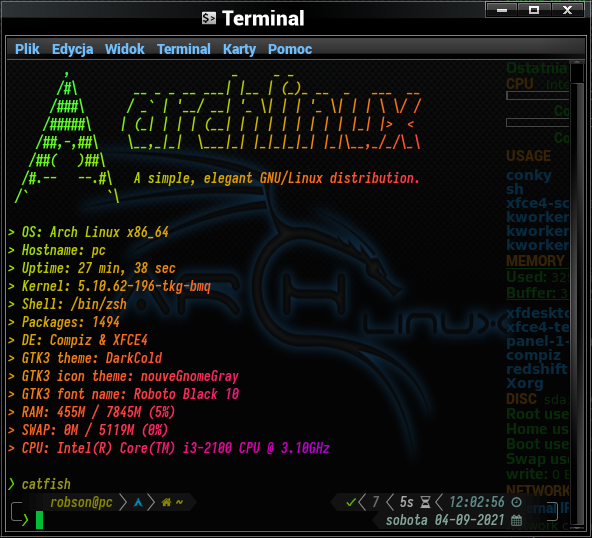
Task: Click the Arch logo icon in prompt
Action: point(138,503)
